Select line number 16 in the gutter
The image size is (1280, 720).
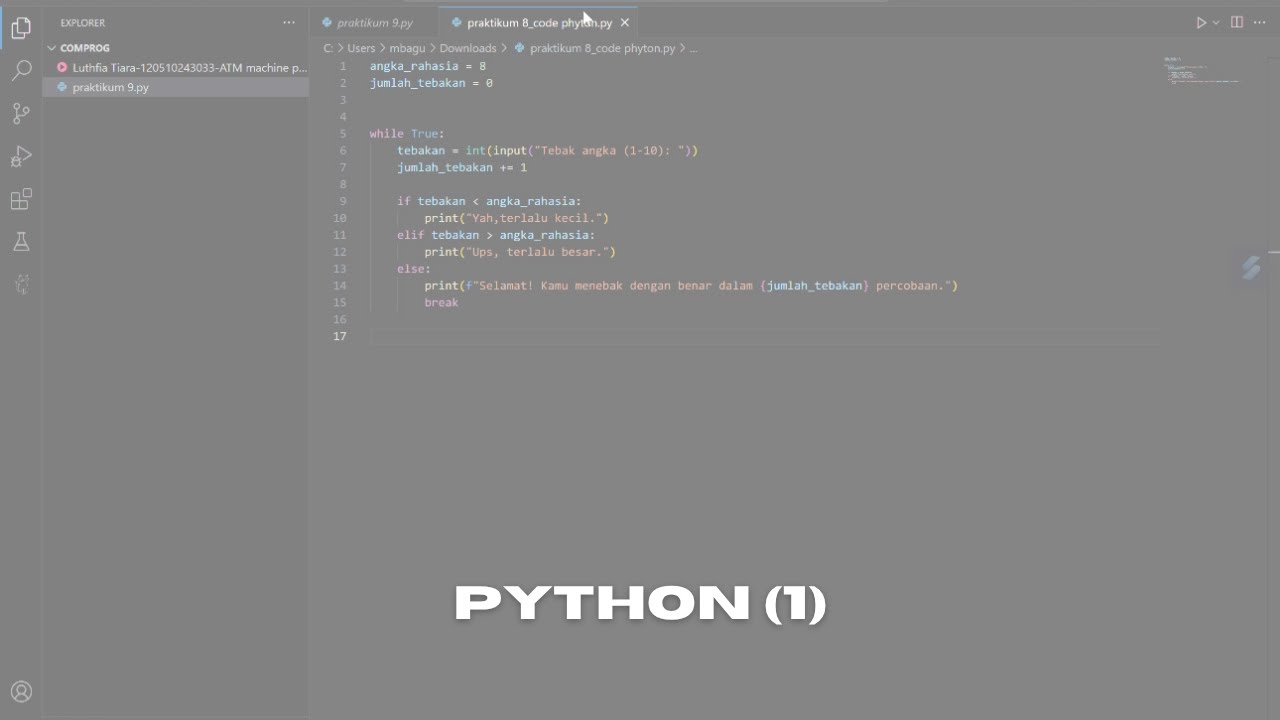[340, 319]
